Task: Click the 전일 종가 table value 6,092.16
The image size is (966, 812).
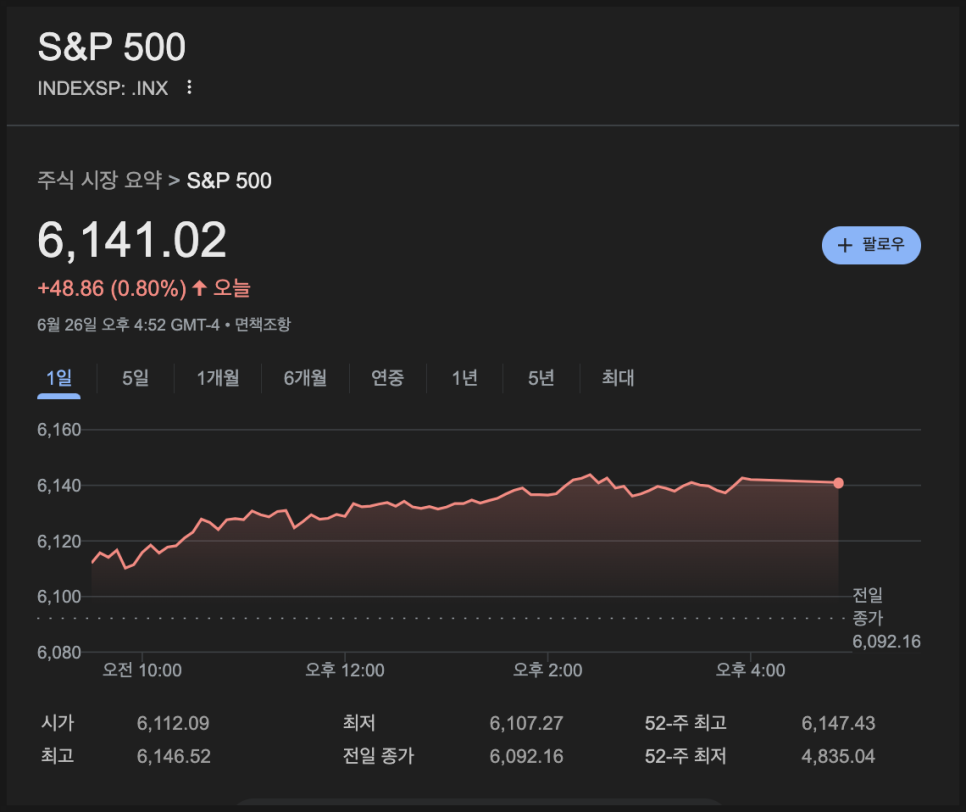Action: click(x=526, y=756)
